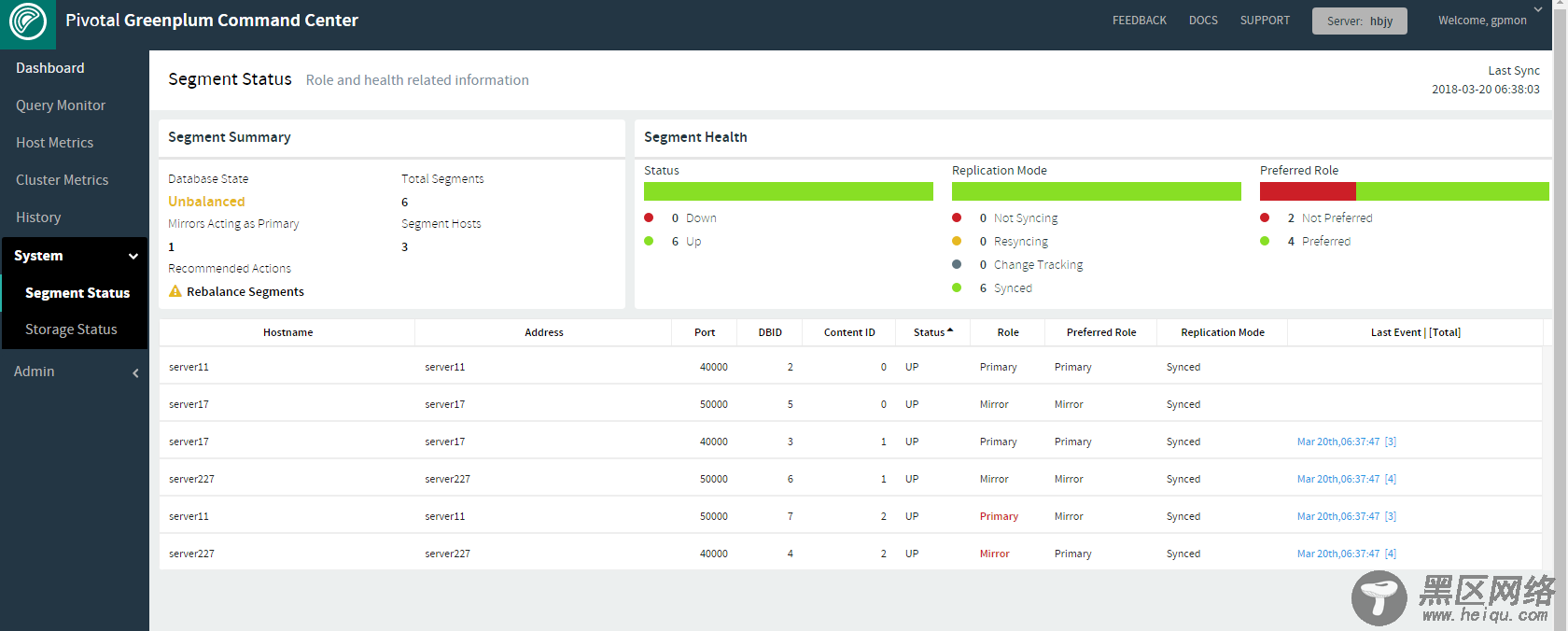Click the green Status health bar
Viewport: 1568px width, 631px height.
point(789,191)
